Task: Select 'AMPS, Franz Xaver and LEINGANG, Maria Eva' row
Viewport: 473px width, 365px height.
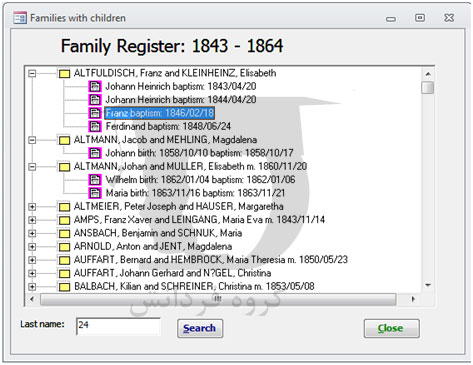Action: coord(199,220)
